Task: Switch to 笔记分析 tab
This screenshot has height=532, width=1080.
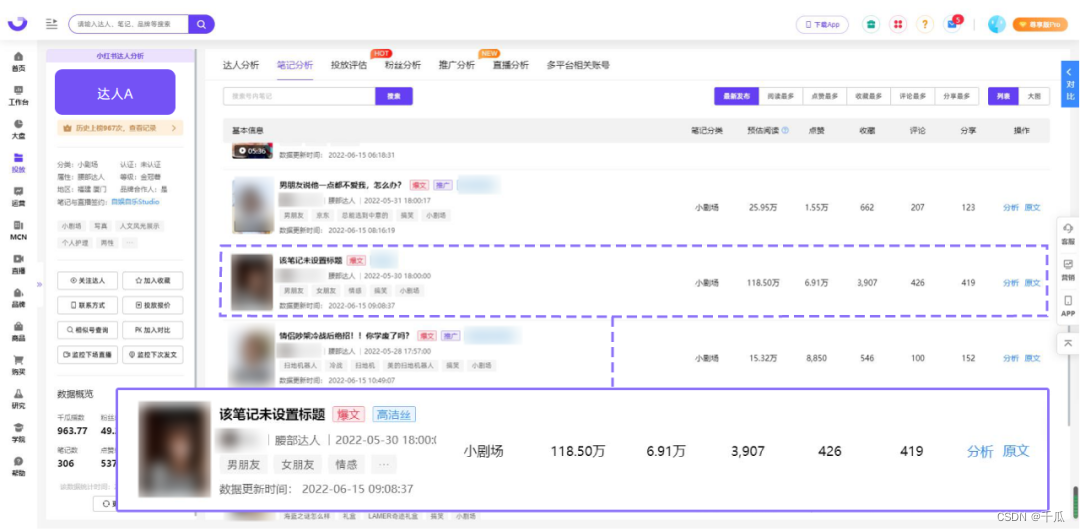Action: click(295, 65)
